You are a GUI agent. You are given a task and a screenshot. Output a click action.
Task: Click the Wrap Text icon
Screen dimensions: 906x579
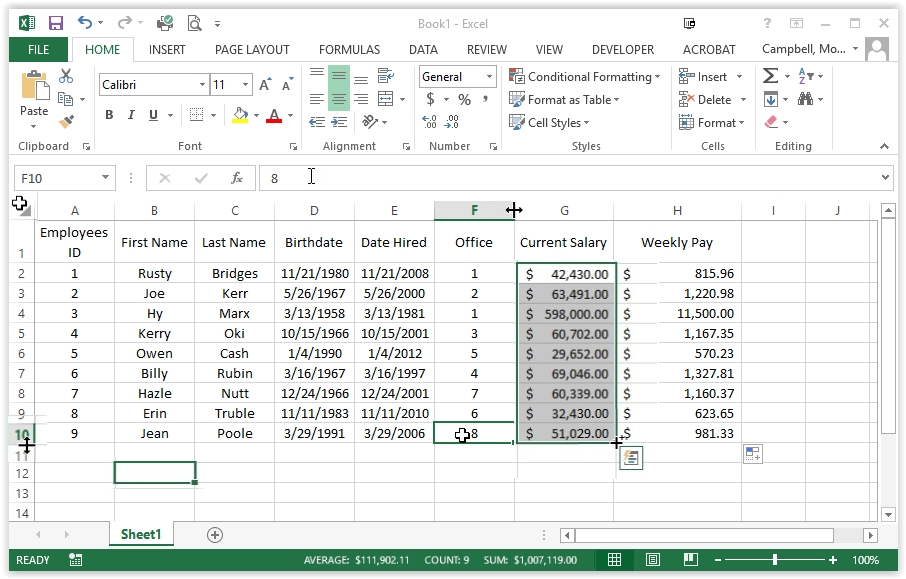click(x=385, y=77)
